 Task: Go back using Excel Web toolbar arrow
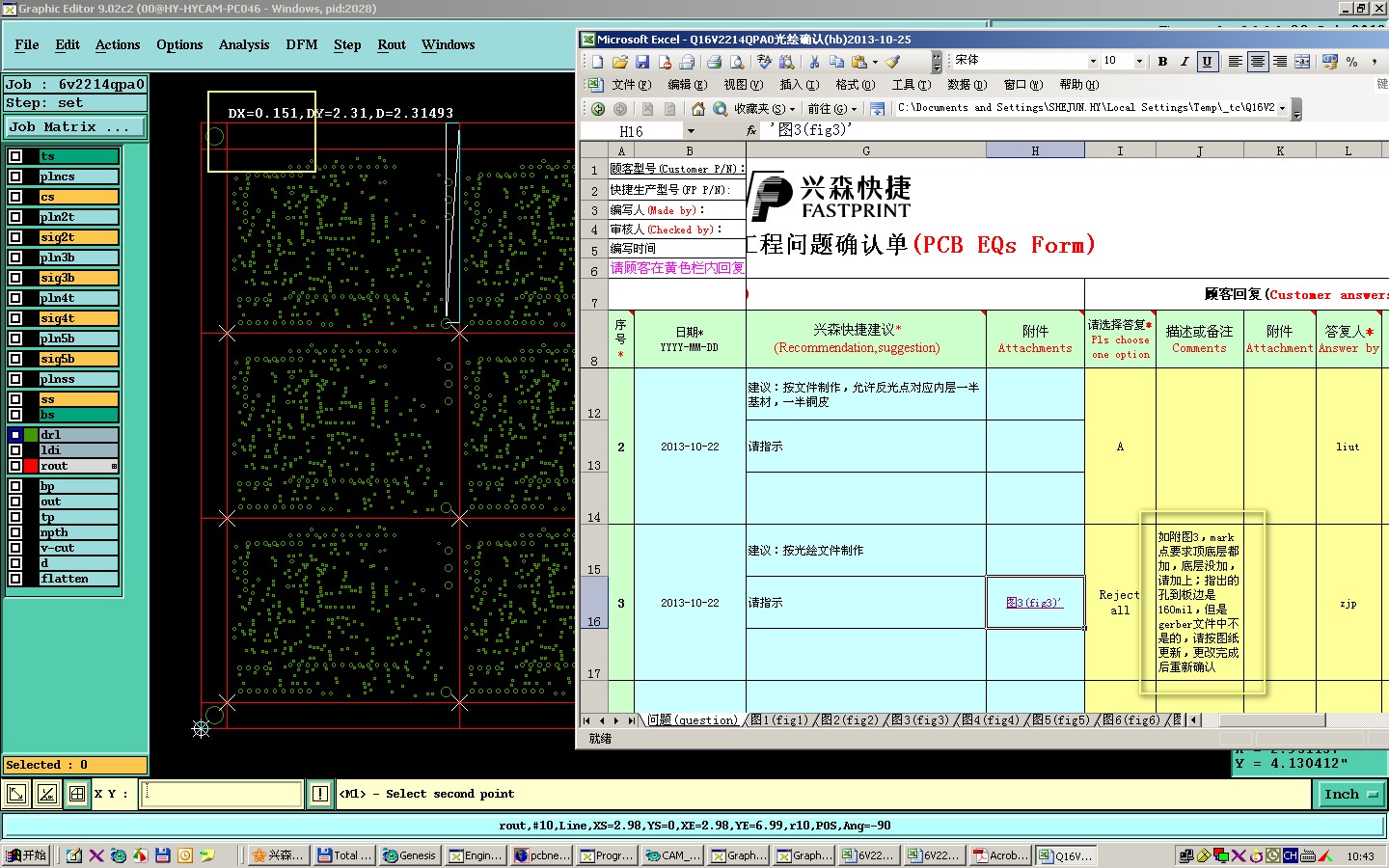click(598, 109)
